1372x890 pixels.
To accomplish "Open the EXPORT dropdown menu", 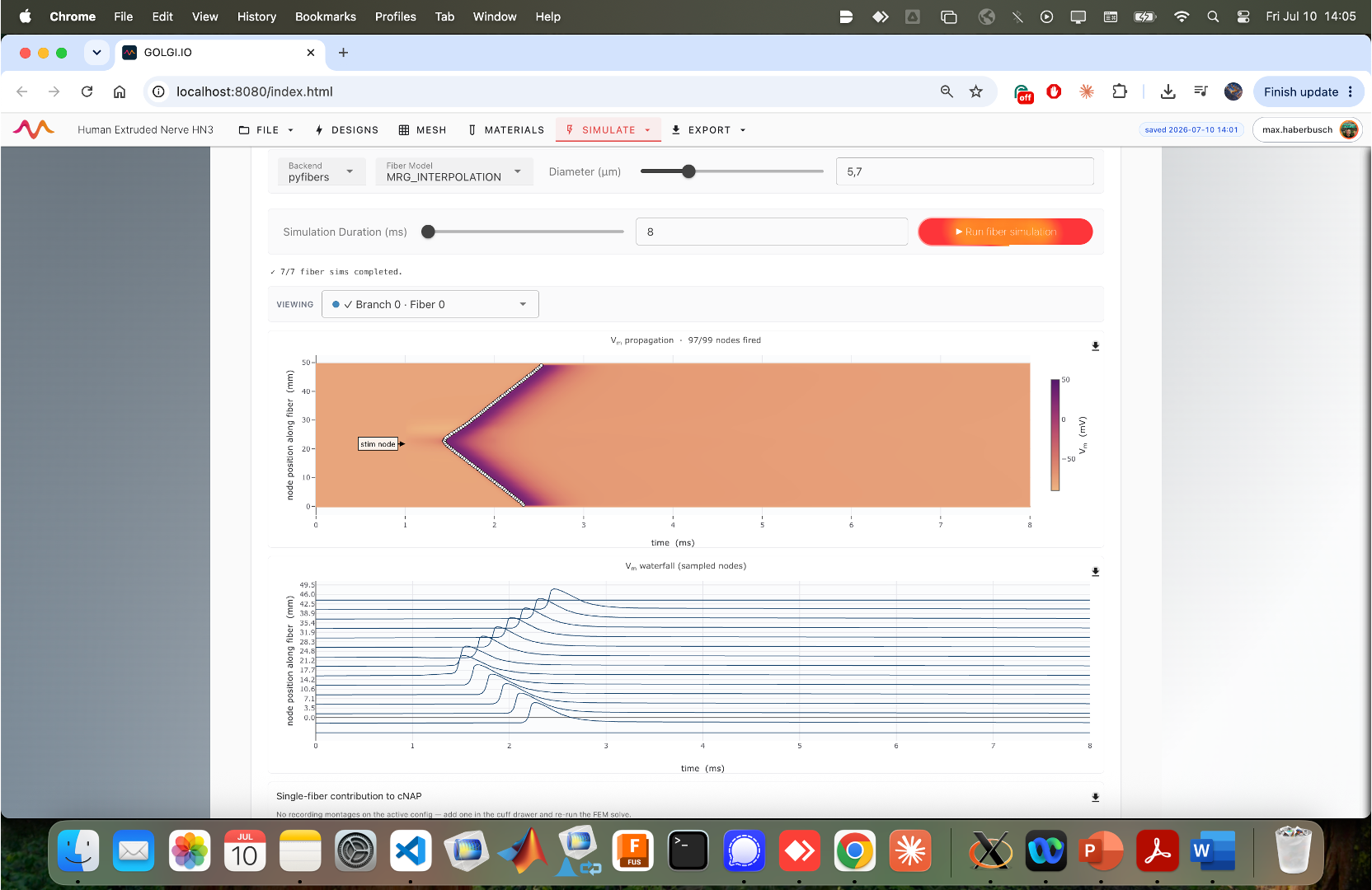I will (x=708, y=130).
